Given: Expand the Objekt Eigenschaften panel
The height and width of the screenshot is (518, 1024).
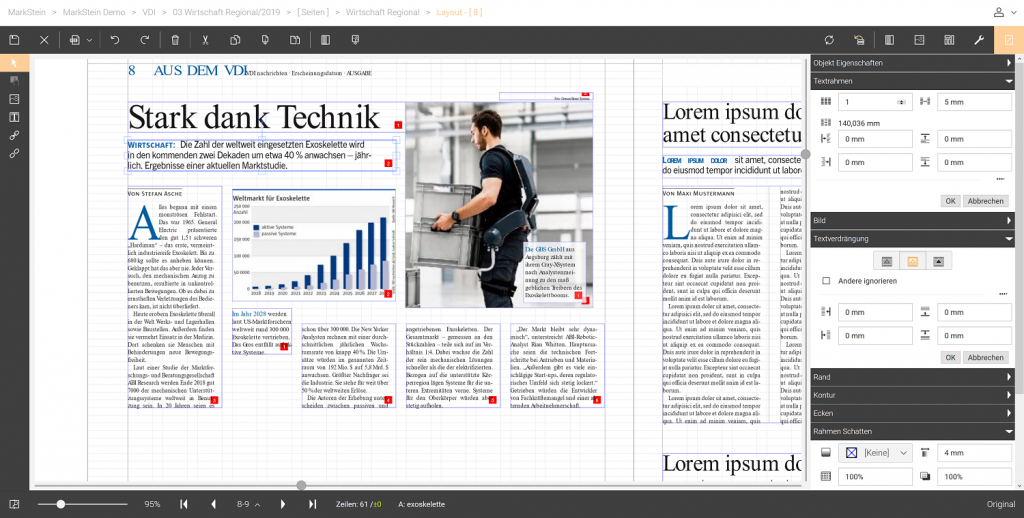Looking at the screenshot, I should click(x=912, y=63).
